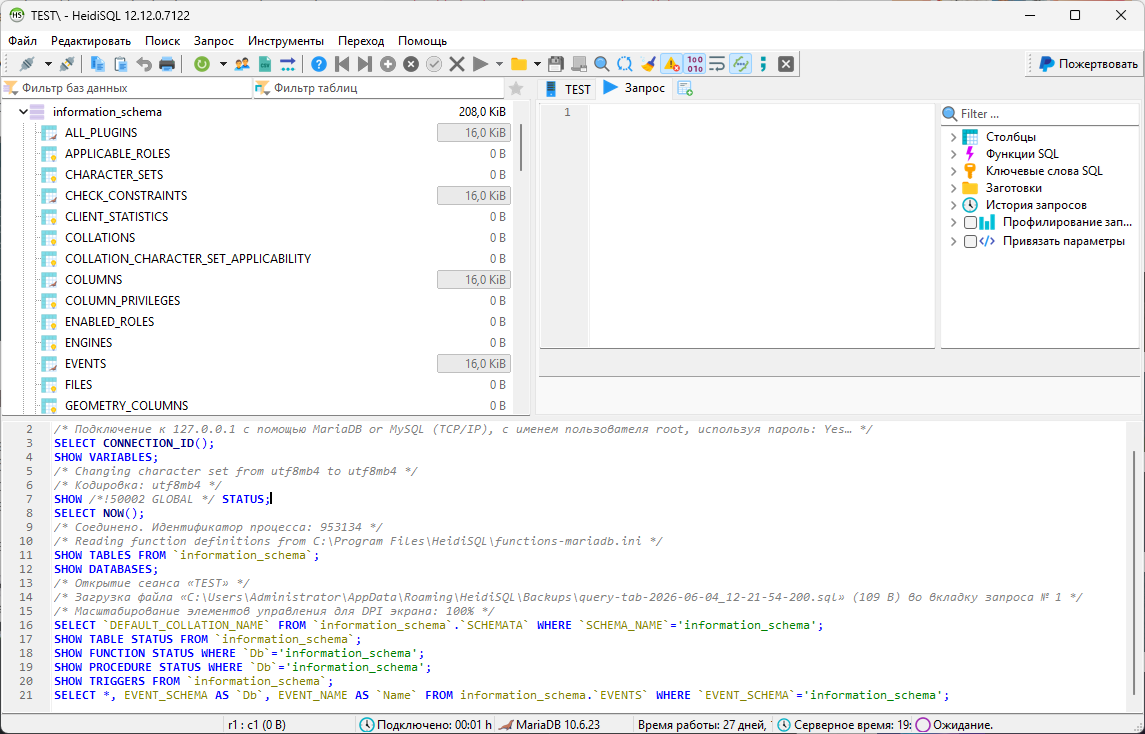
Task: Open the Поиск menu
Action: point(162,41)
